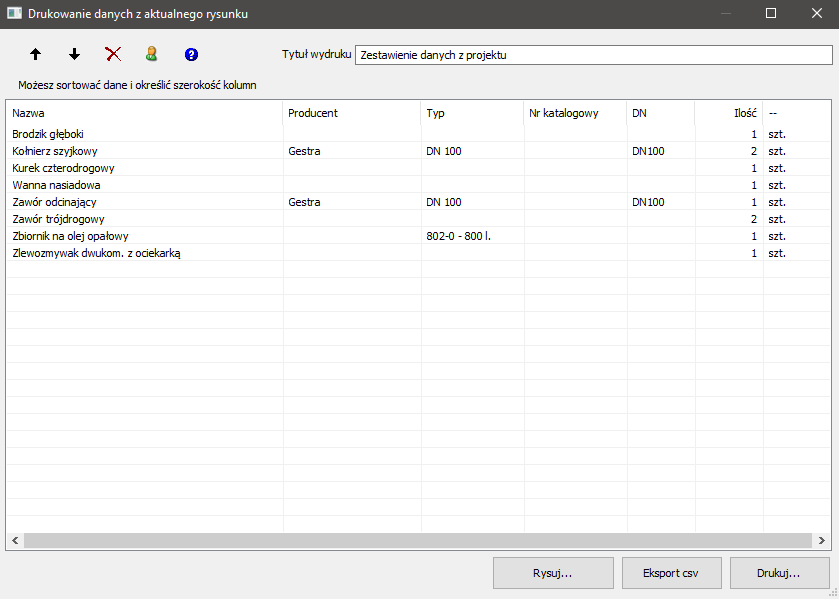This screenshot has height=599, width=839.
Task: Click the move up arrow icon
Action: click(x=36, y=54)
